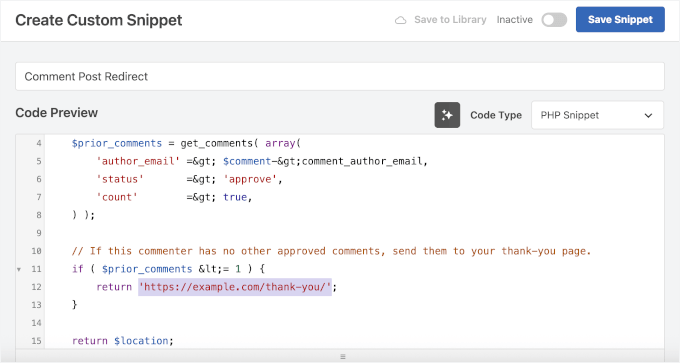Click the Comment Post Redirect title field
Screen dimensions: 680x363
click(x=340, y=76)
